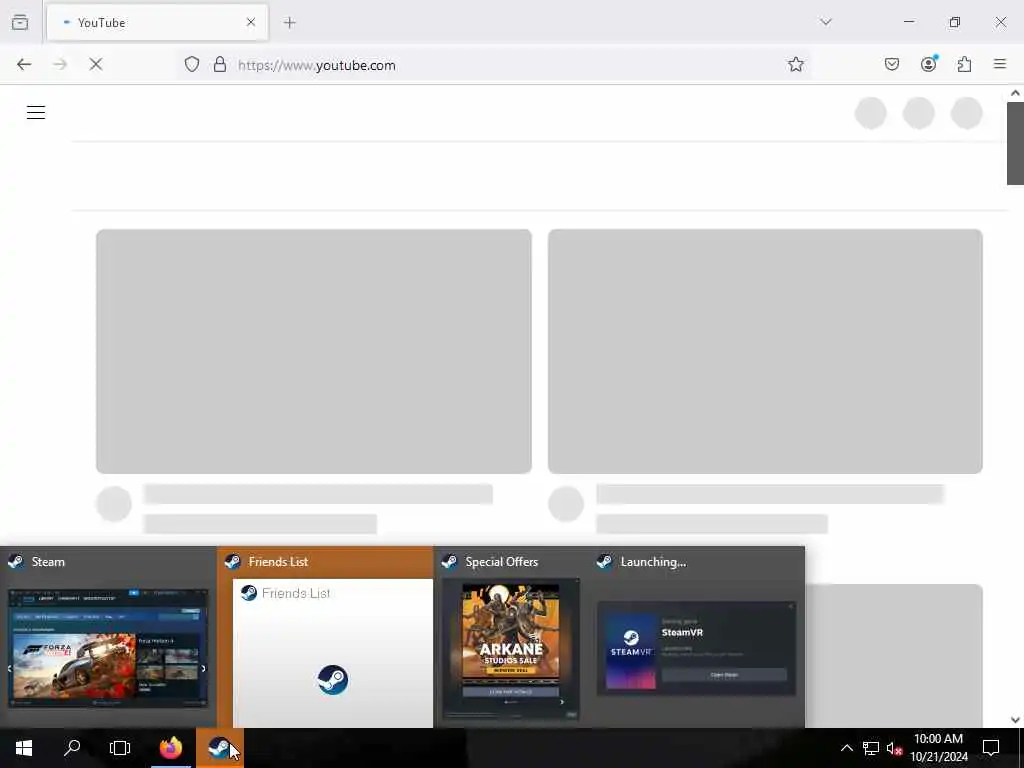Image resolution: width=1024 pixels, height=768 pixels.
Task: Click Firefox icon on taskbar
Action: tap(171, 748)
